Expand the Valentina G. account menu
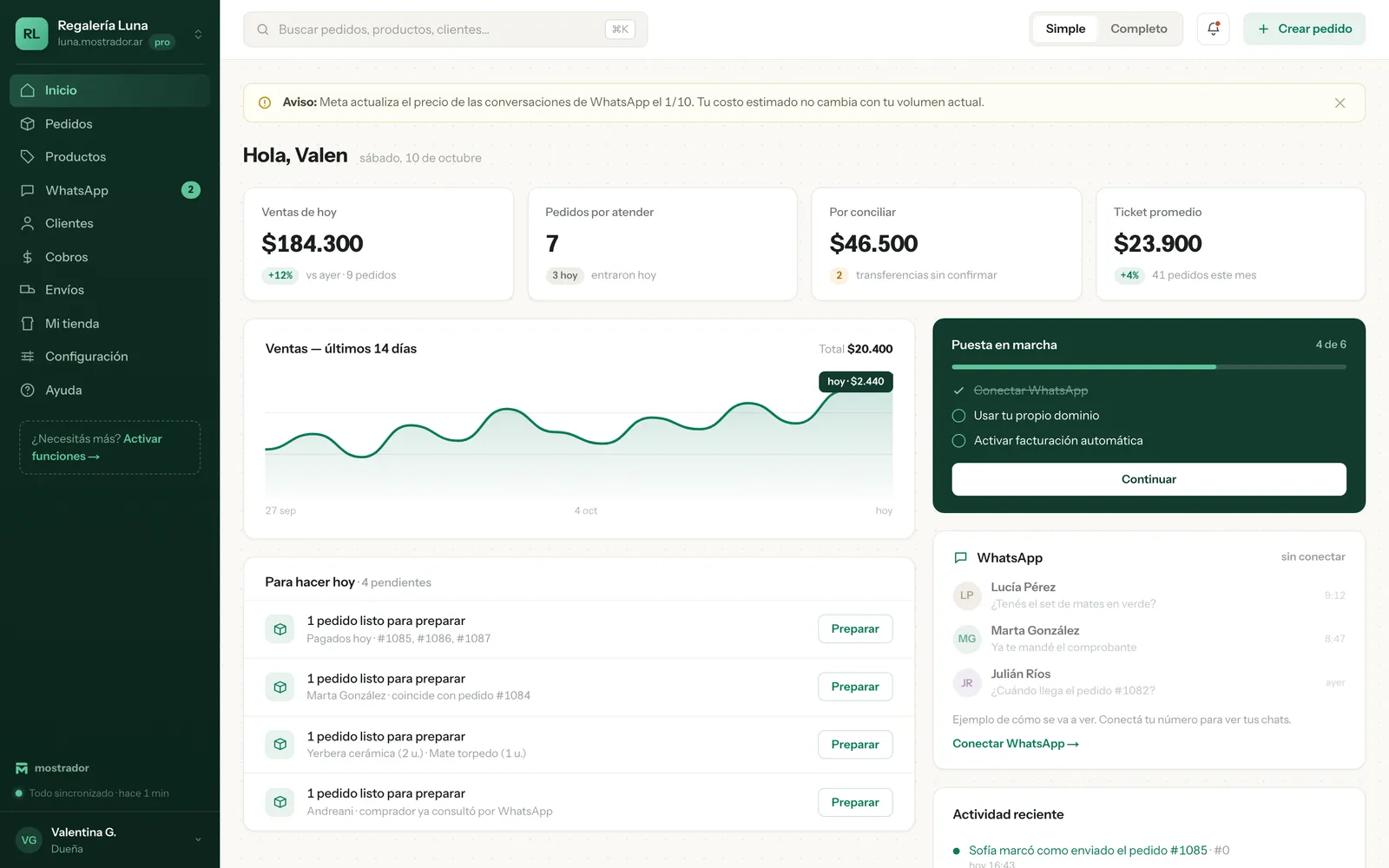 pos(198,839)
